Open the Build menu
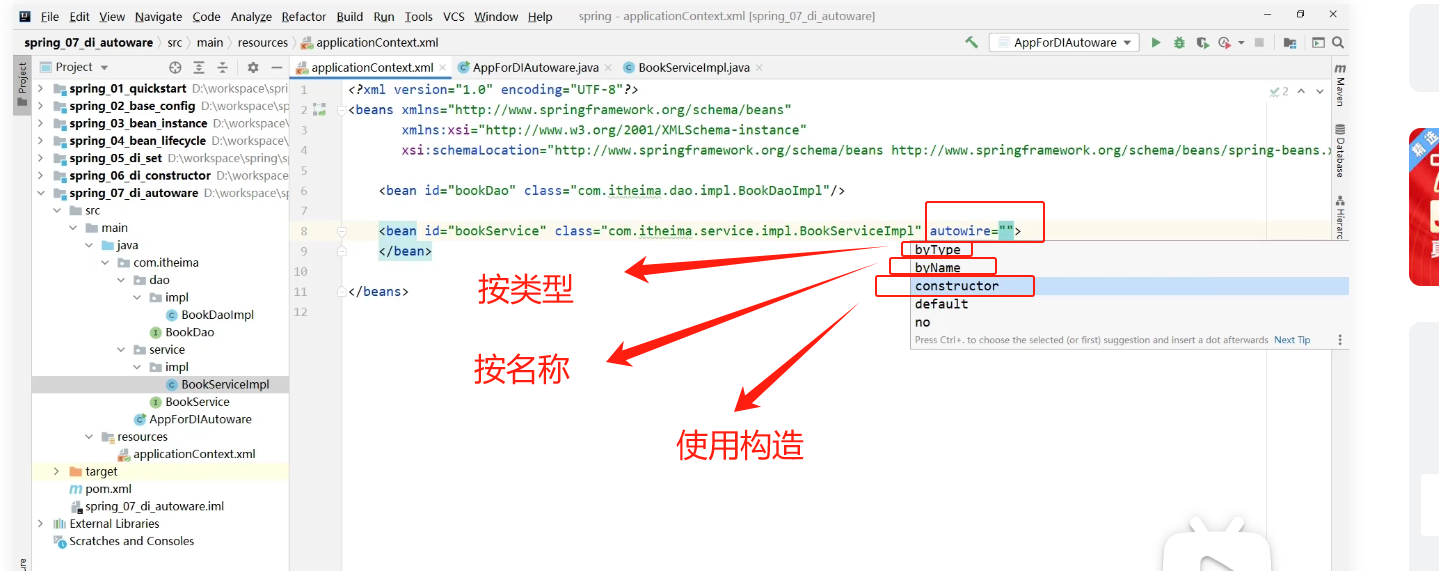The width and height of the screenshot is (1439, 571). [350, 17]
